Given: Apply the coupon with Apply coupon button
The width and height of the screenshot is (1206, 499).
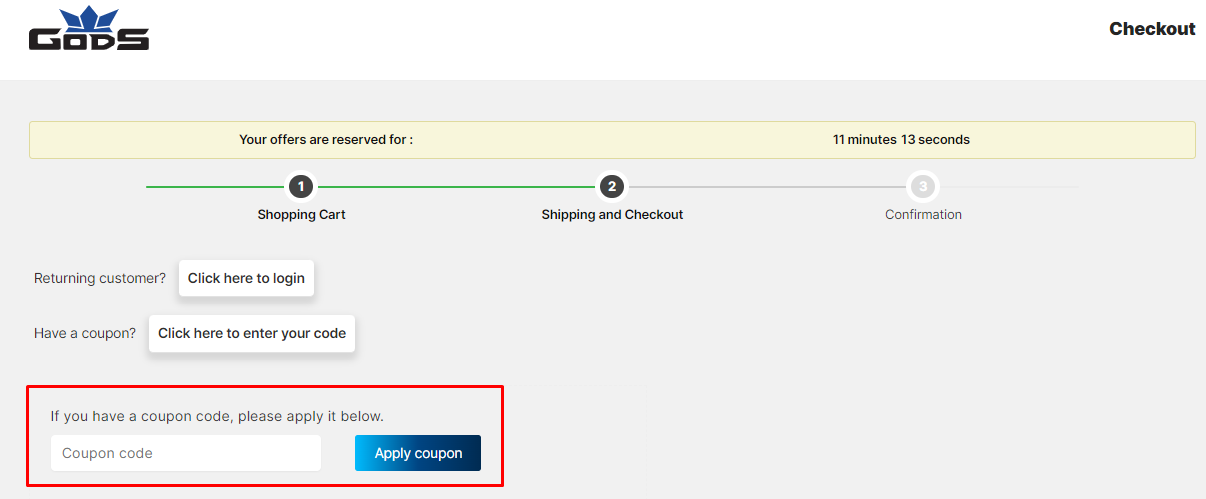Looking at the screenshot, I should pos(418,453).
